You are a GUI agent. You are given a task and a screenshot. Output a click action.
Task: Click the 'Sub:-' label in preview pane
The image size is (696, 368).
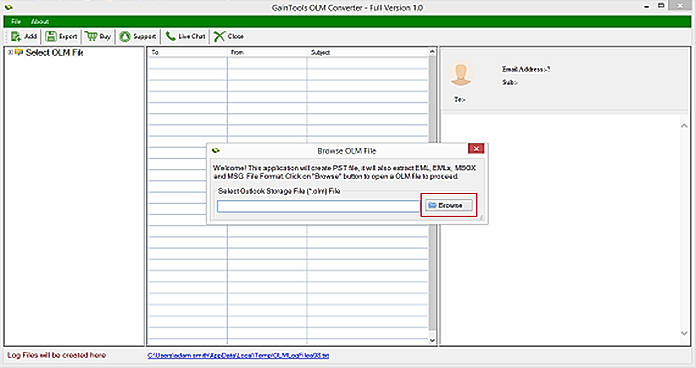(x=510, y=83)
